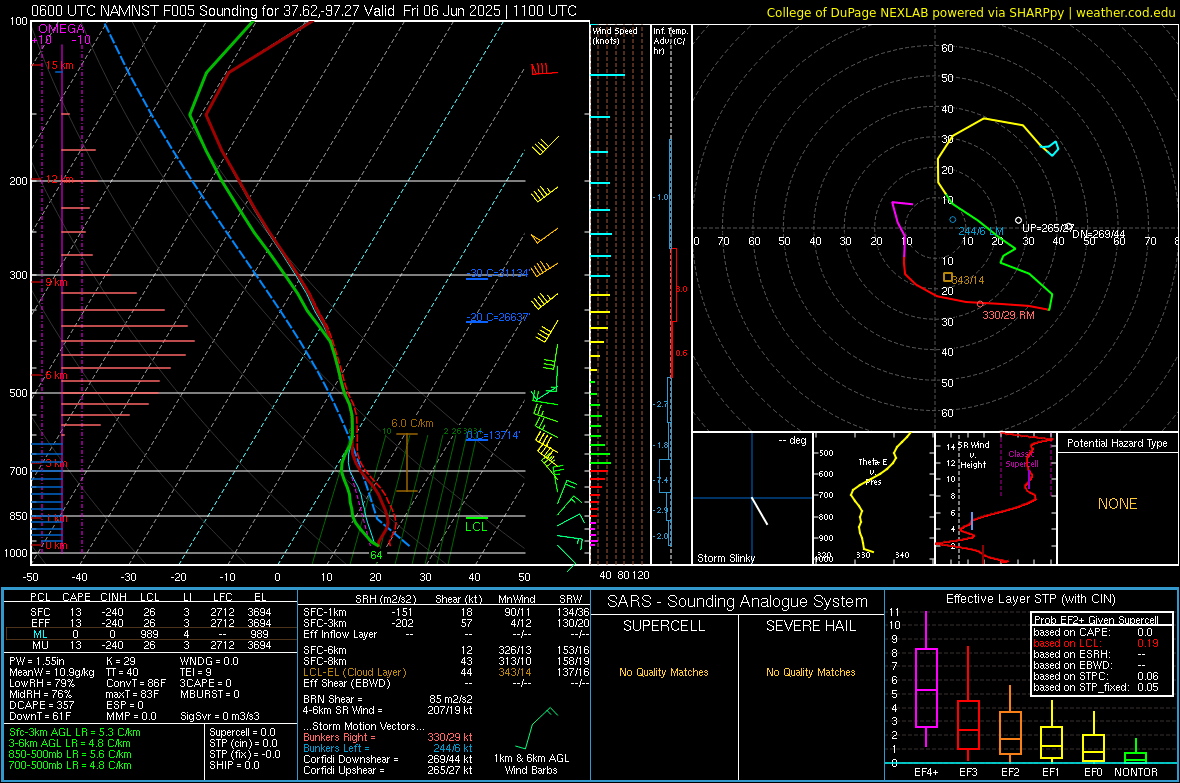
Task: Click the ConvT = 86F value
Action: click(136, 683)
